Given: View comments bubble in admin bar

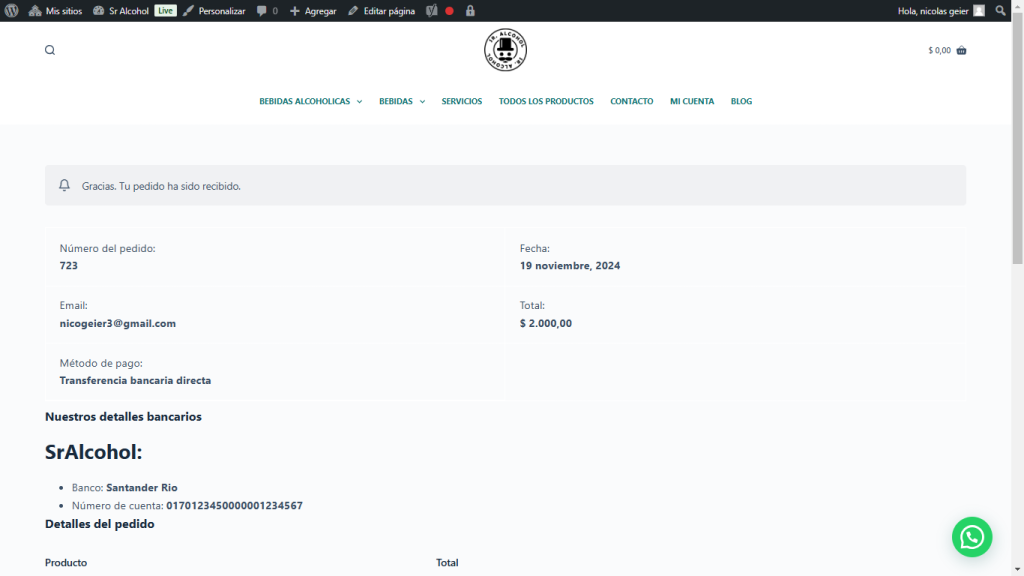Looking at the screenshot, I should click(x=267, y=10).
